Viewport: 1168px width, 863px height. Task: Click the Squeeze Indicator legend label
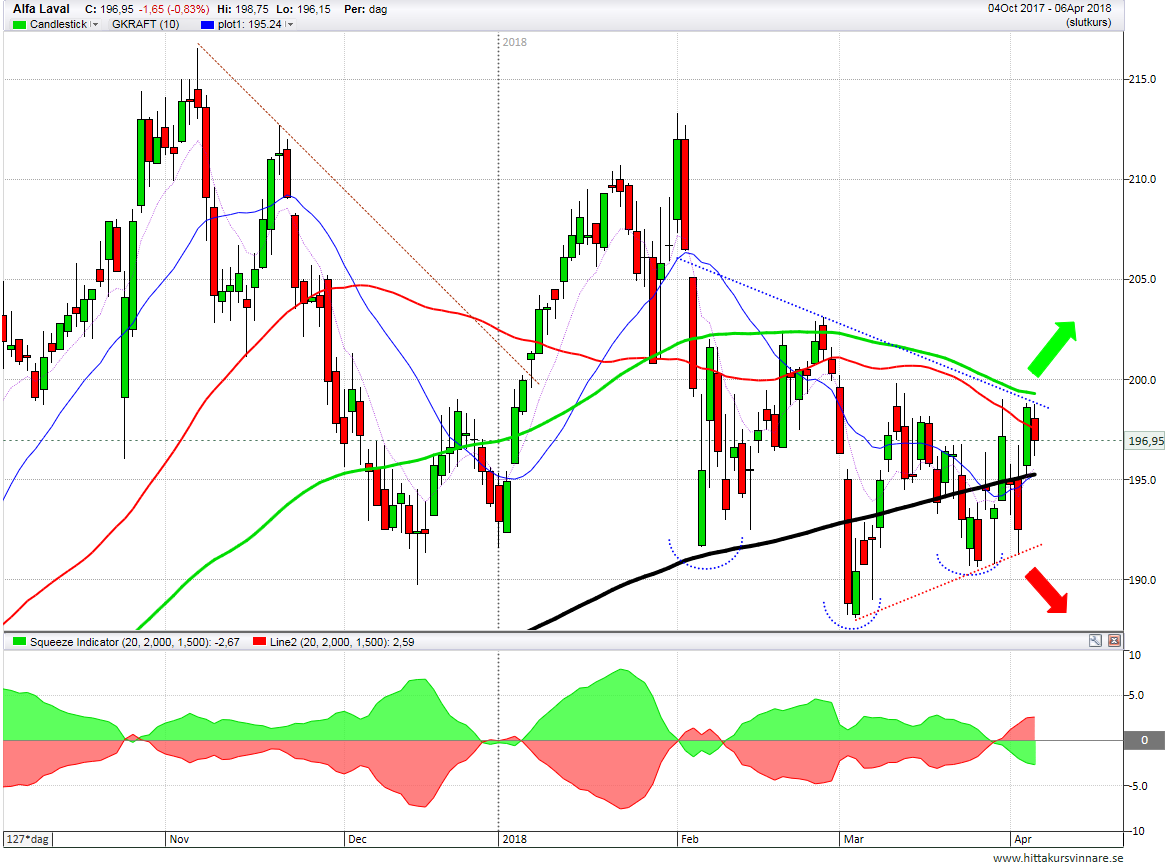pyautogui.click(x=134, y=642)
